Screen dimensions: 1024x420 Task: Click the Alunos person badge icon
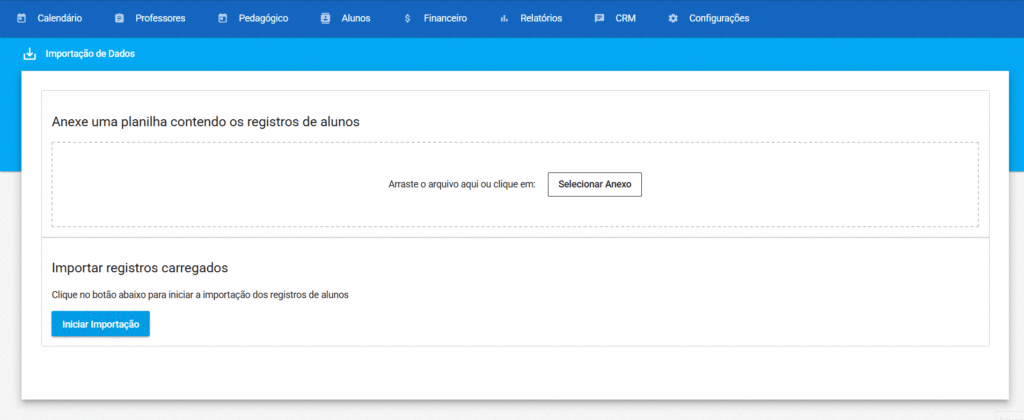coord(325,18)
